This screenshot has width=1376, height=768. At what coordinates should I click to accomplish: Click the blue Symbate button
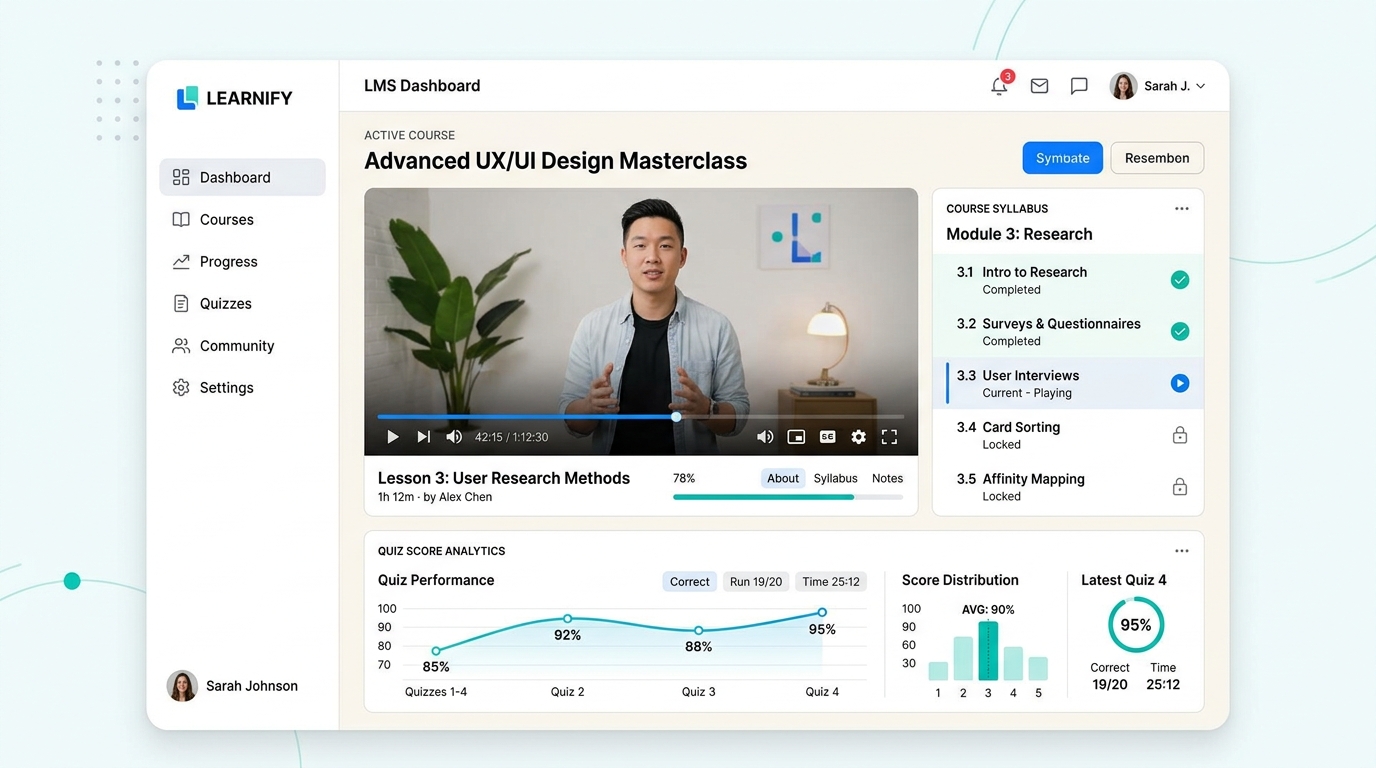click(x=1062, y=158)
